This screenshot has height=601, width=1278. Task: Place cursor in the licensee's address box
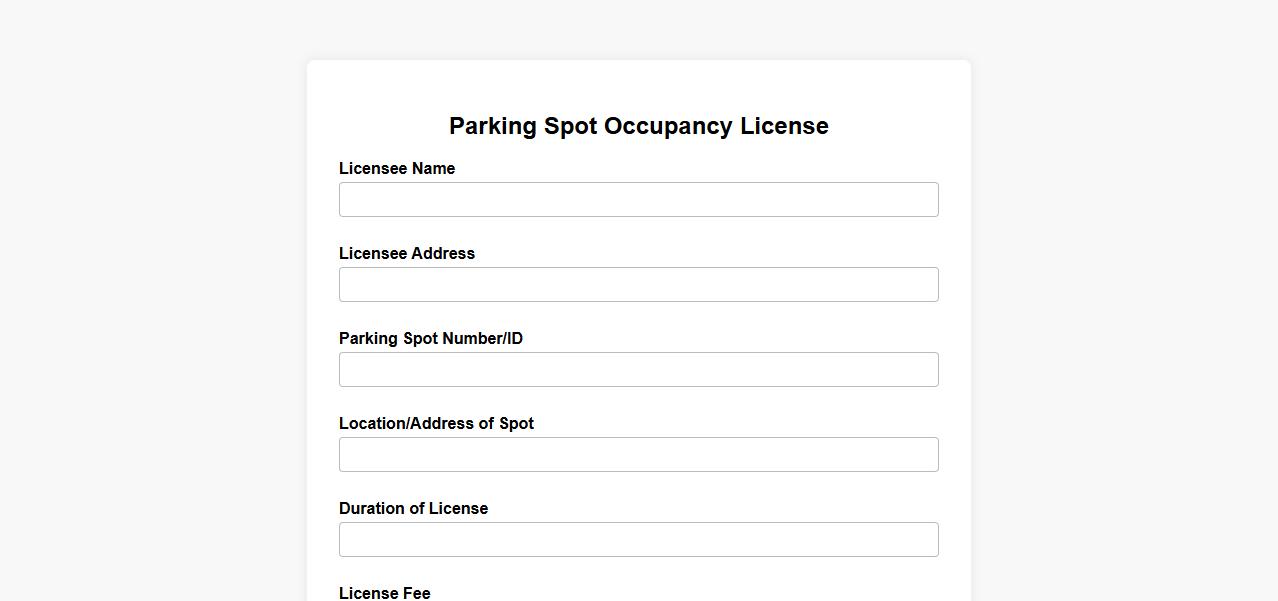[638, 284]
